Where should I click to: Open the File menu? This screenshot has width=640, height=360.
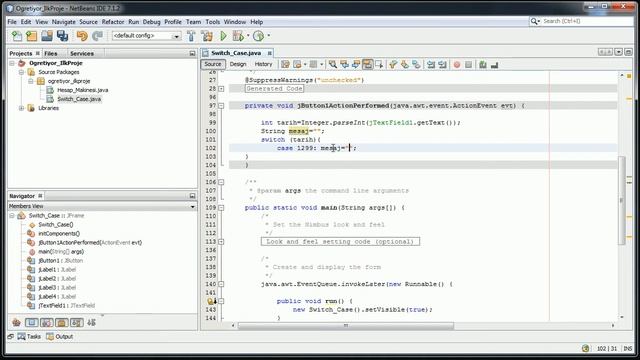click(x=12, y=22)
